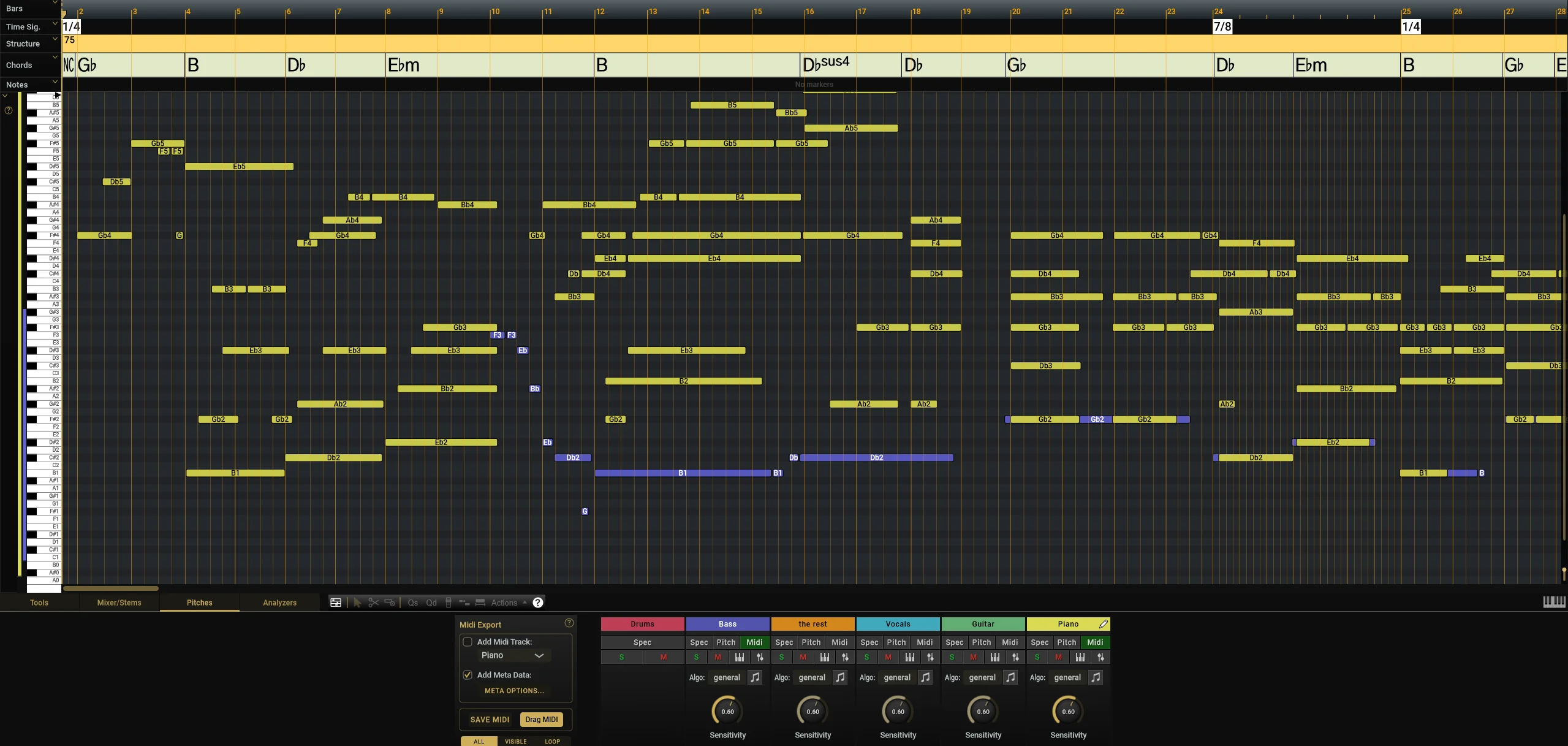Uncheck the Add Meta Data checkbox
This screenshot has width=1568, height=746.
click(x=468, y=675)
